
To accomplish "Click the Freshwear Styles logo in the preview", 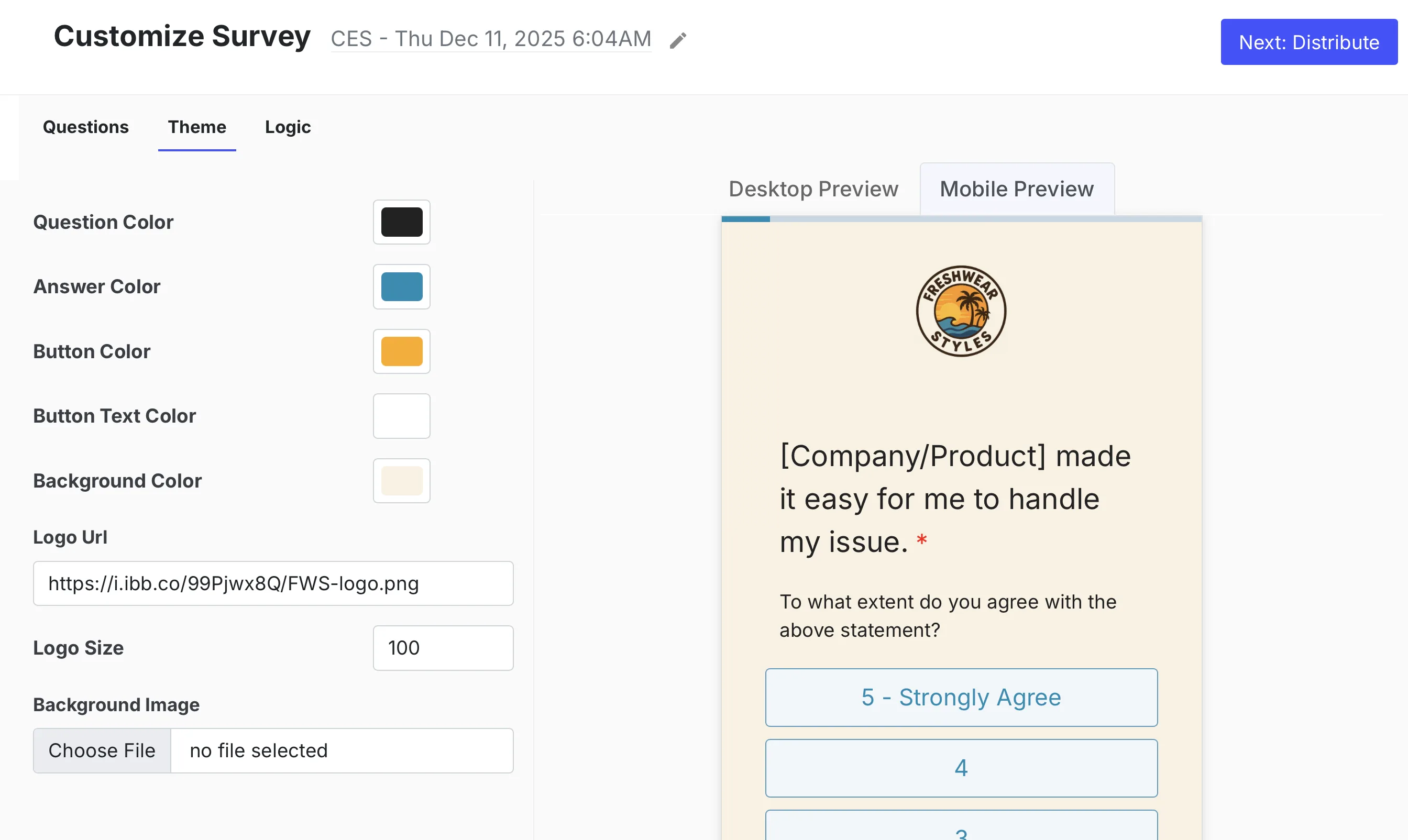I will 960,310.
